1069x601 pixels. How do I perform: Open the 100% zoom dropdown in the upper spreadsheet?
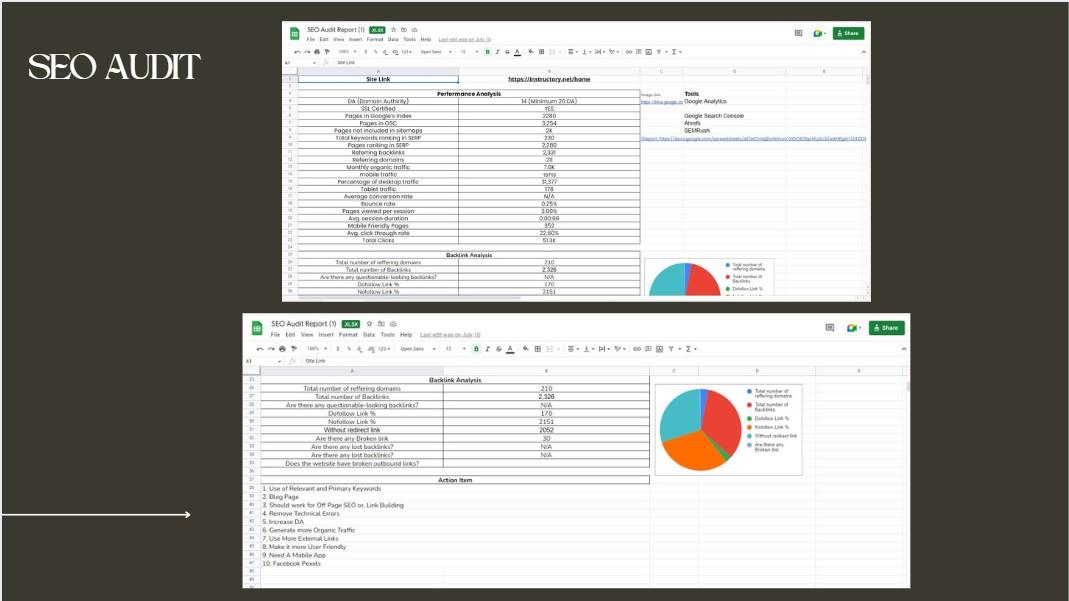pos(346,51)
